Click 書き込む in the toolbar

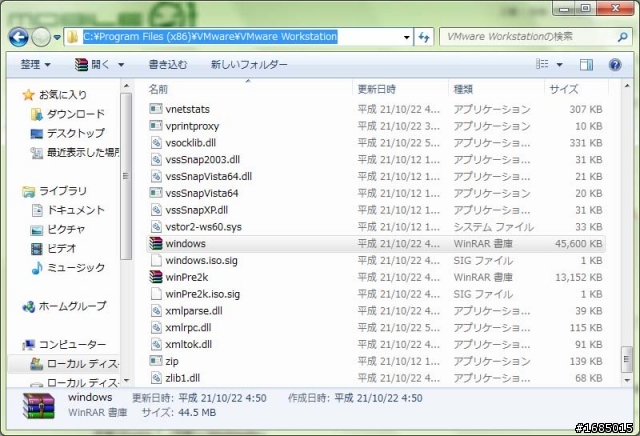coord(168,65)
